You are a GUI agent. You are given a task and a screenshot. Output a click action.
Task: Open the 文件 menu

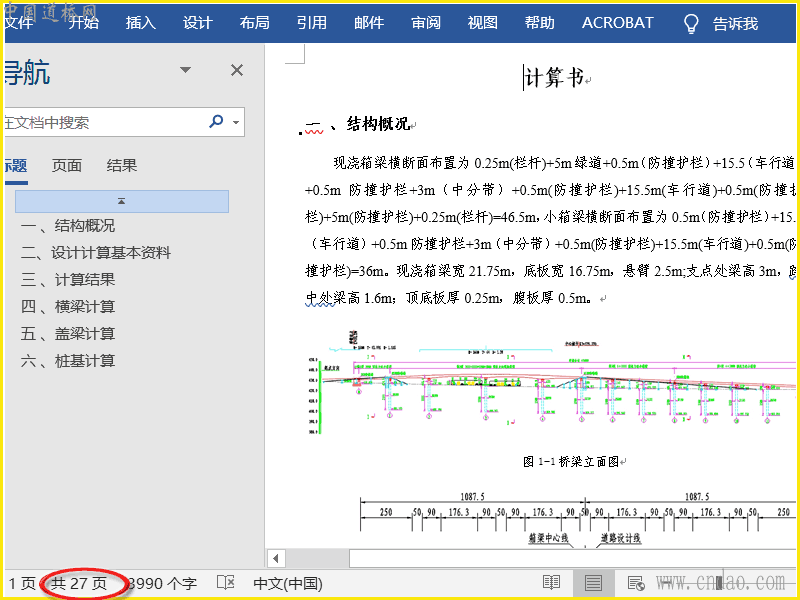tap(19, 22)
